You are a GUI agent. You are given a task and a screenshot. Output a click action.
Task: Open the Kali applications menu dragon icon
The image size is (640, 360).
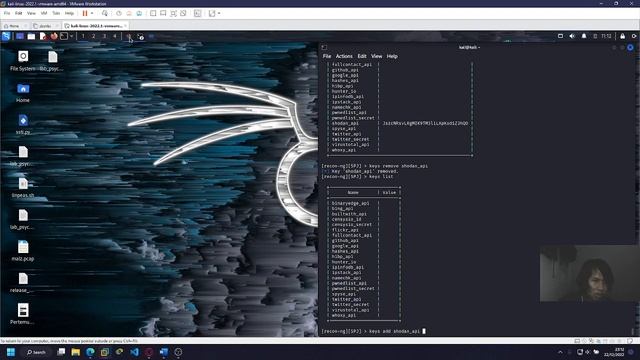tap(6, 36)
